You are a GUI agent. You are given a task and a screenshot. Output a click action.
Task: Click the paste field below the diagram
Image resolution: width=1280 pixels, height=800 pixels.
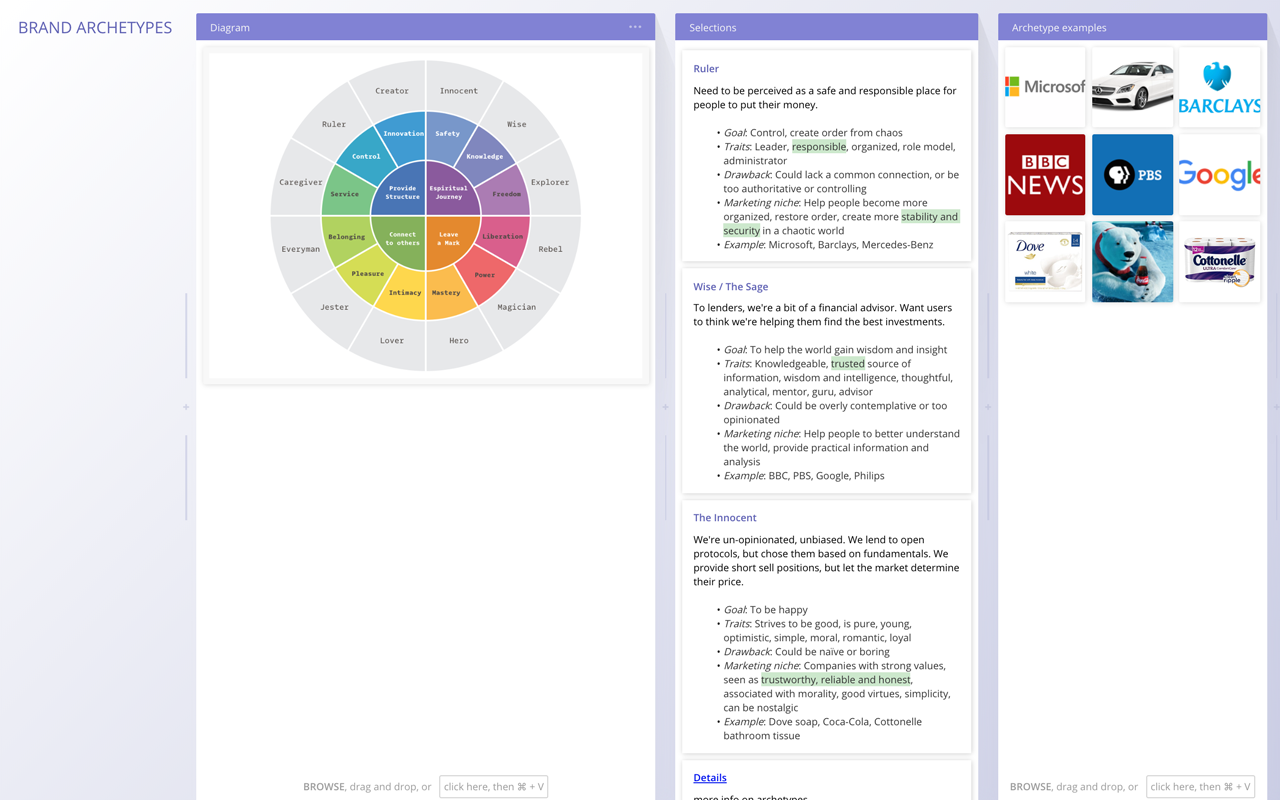pyautogui.click(x=493, y=786)
